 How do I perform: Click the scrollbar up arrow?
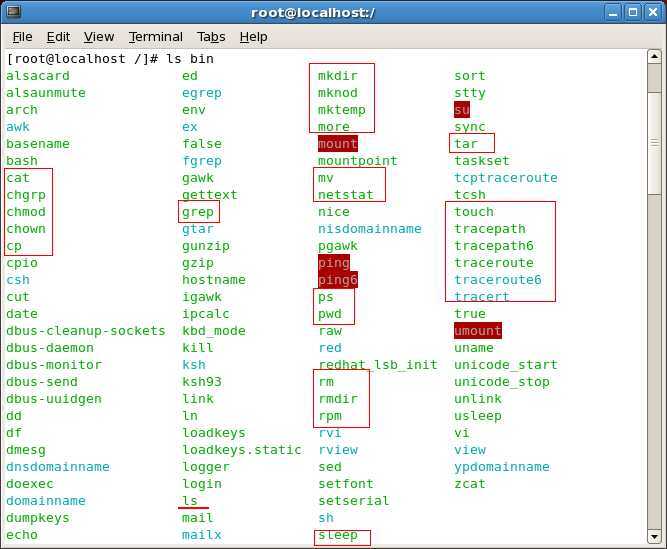(x=654, y=56)
